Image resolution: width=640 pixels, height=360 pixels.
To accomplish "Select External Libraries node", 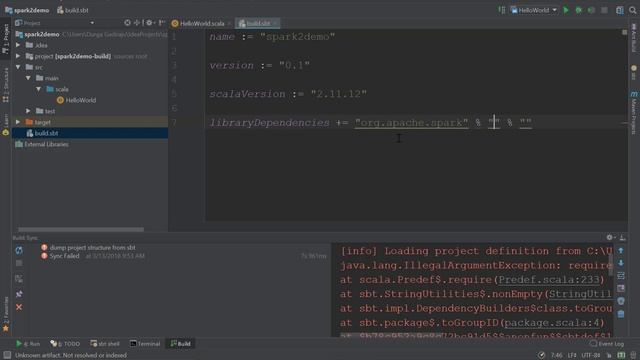I will (42, 144).
